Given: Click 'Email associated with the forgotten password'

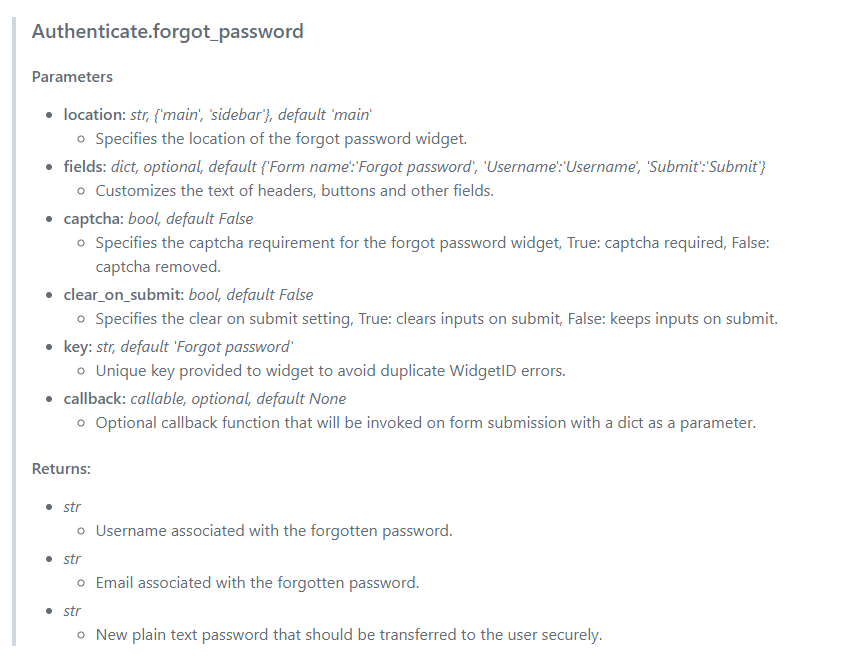Looking at the screenshot, I should (257, 583).
